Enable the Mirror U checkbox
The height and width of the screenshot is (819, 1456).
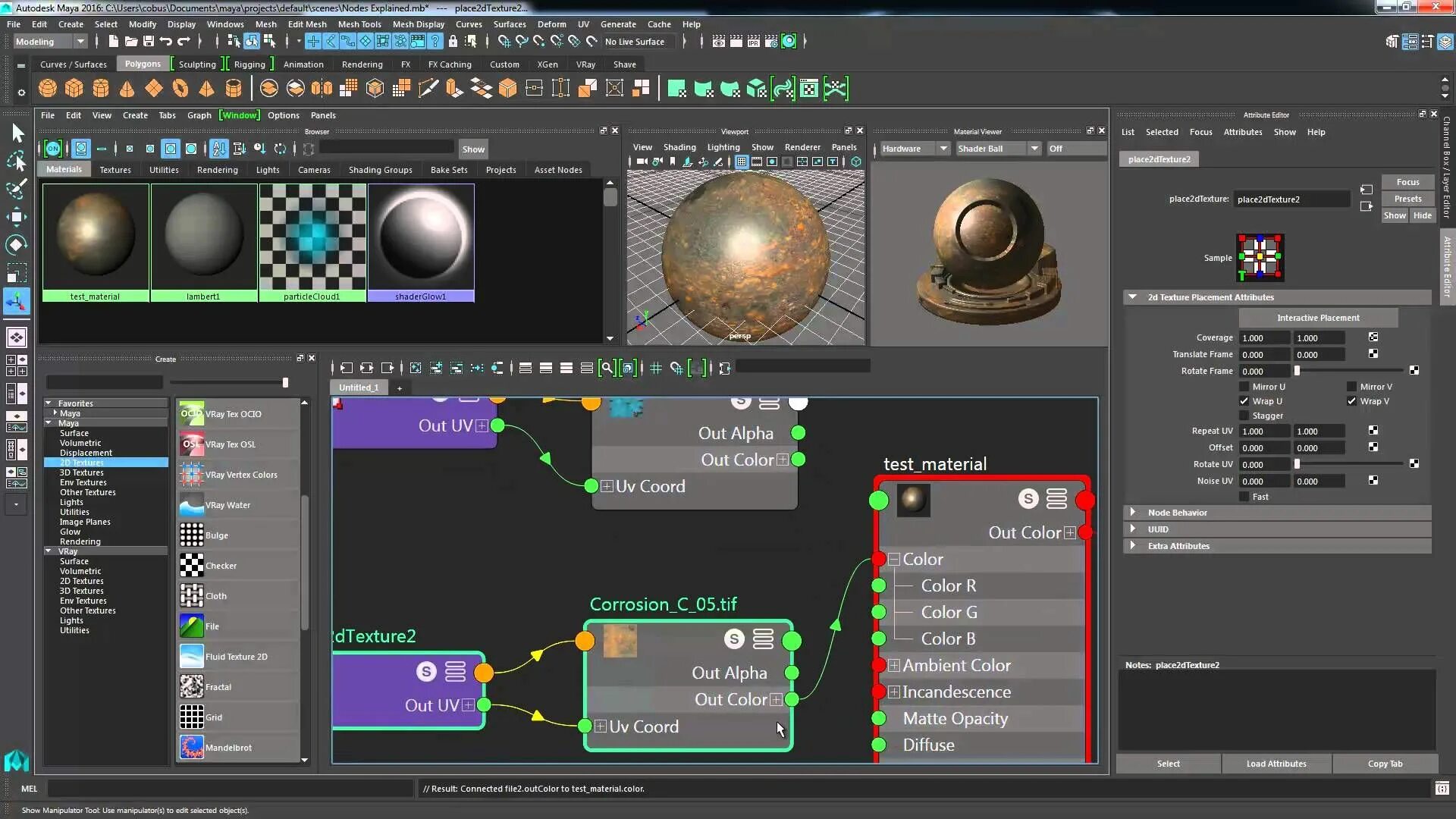click(1244, 387)
